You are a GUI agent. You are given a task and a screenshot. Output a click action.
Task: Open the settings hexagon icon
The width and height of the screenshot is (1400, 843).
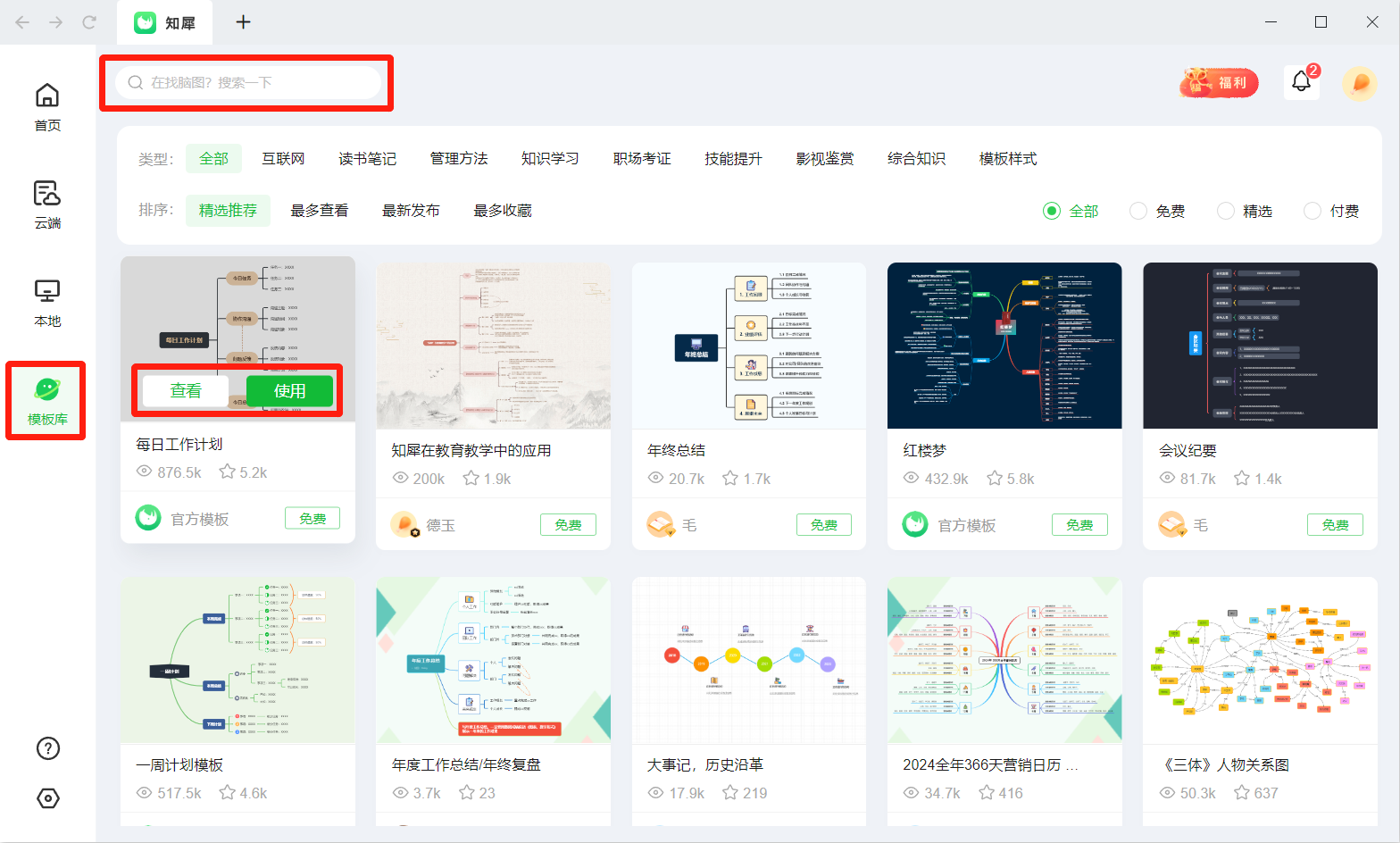coord(47,798)
